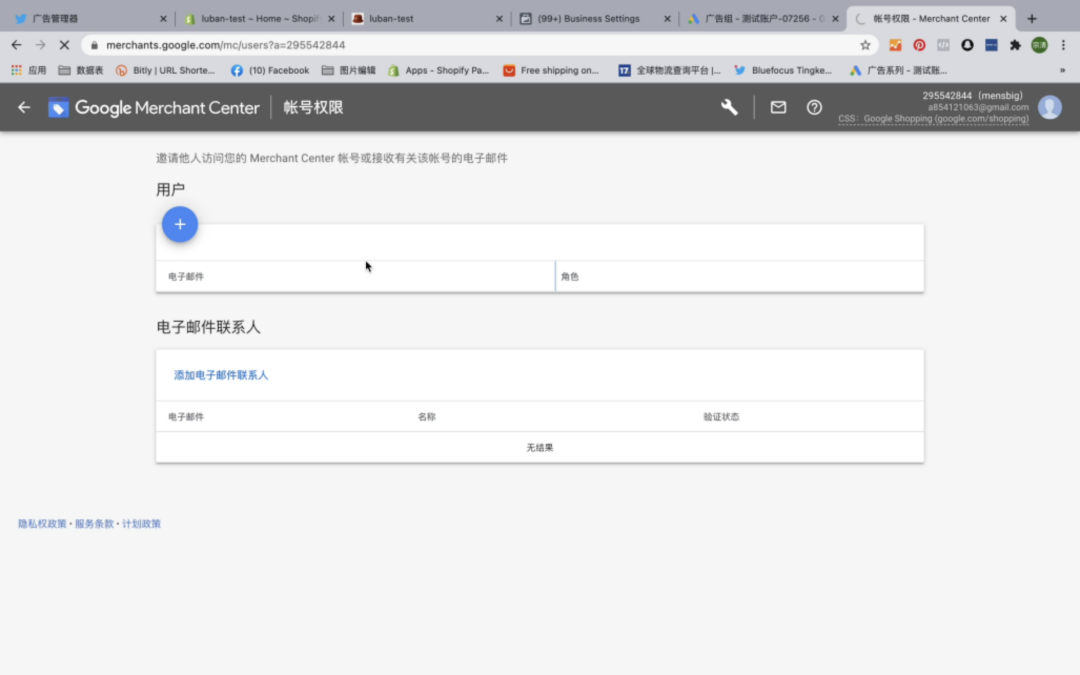Switch to the 广告组 测试账户 Google Ads tab
The height and width of the screenshot is (675, 1080).
click(x=763, y=19)
